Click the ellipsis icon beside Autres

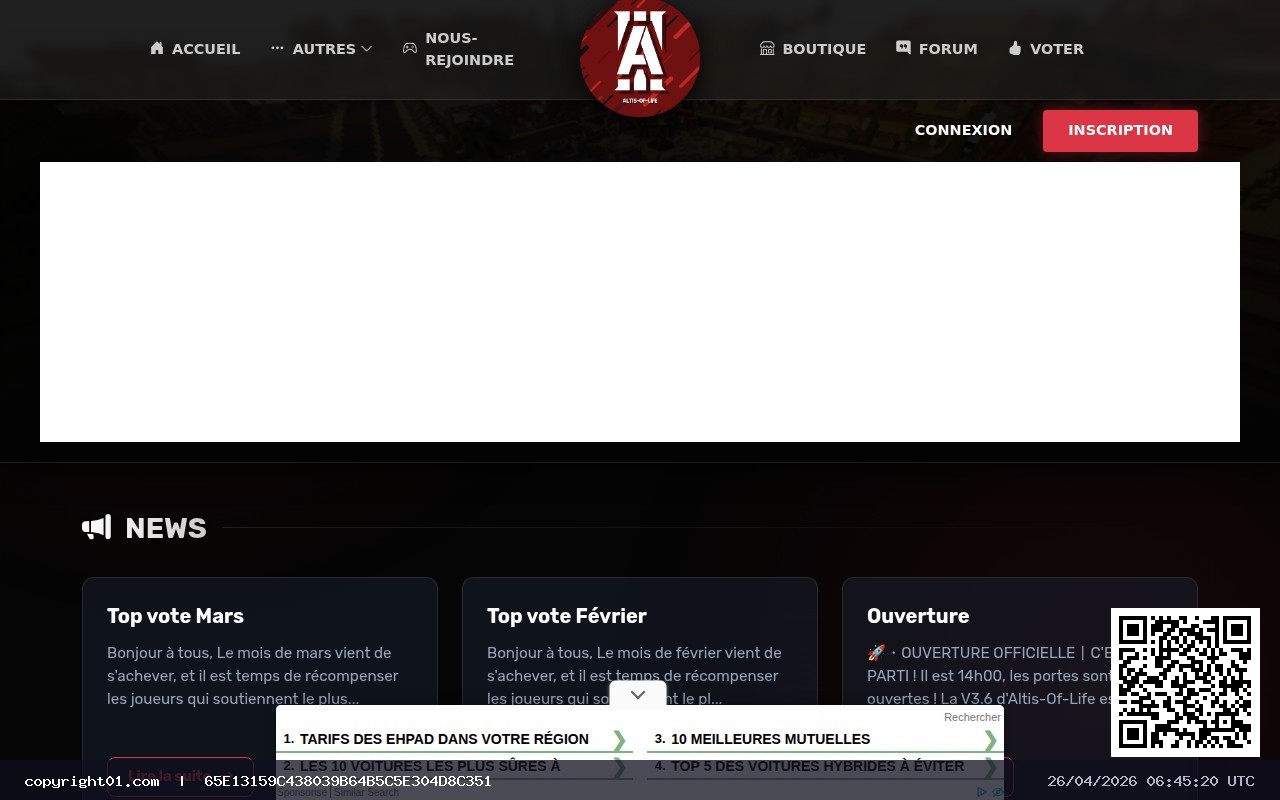(x=277, y=48)
